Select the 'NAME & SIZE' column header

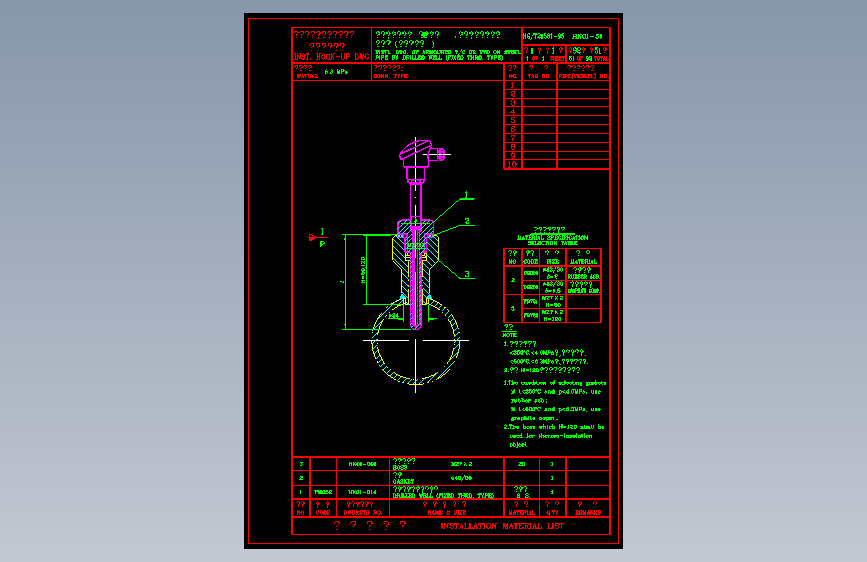(x=447, y=513)
